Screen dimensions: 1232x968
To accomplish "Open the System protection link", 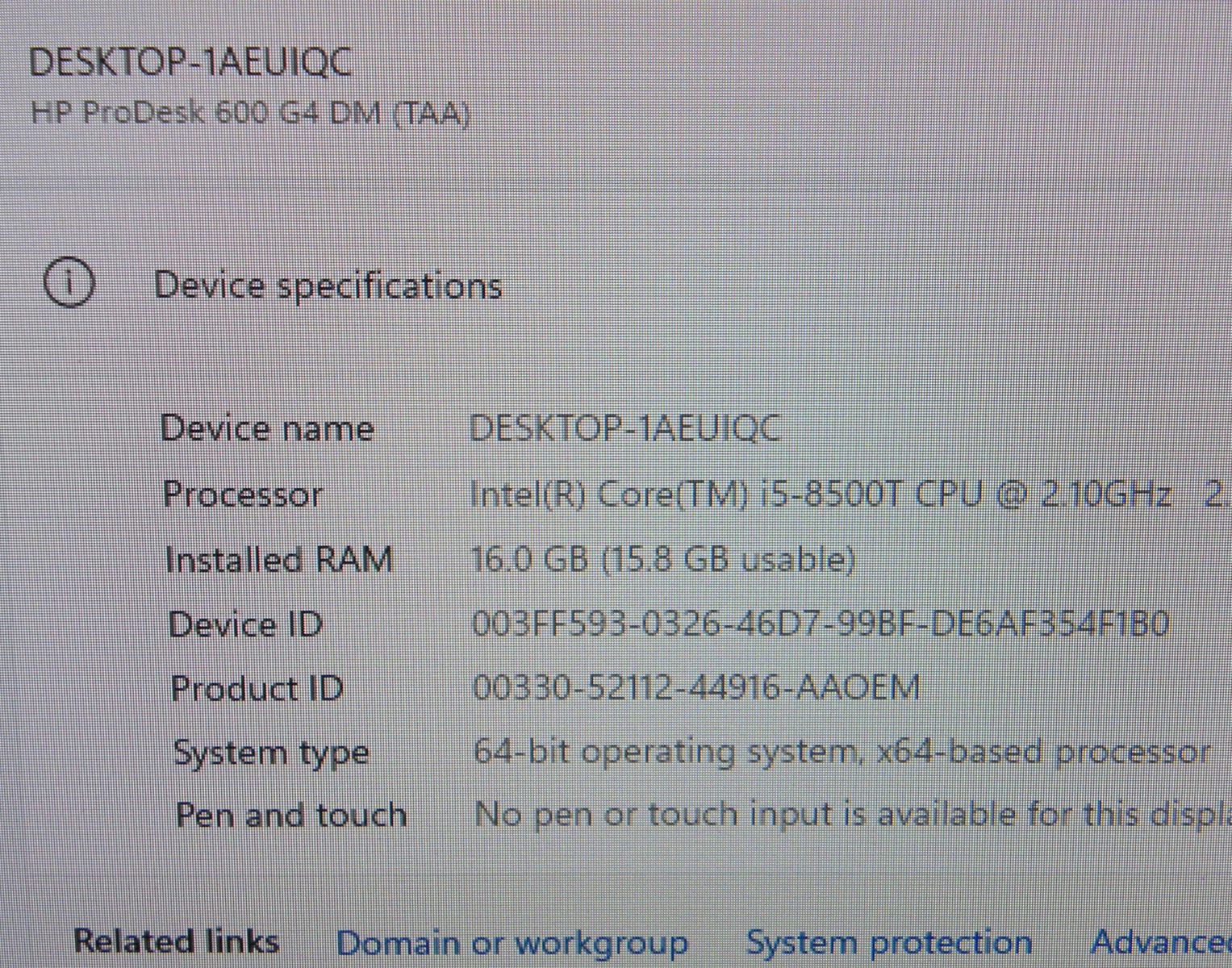I will (x=888, y=942).
